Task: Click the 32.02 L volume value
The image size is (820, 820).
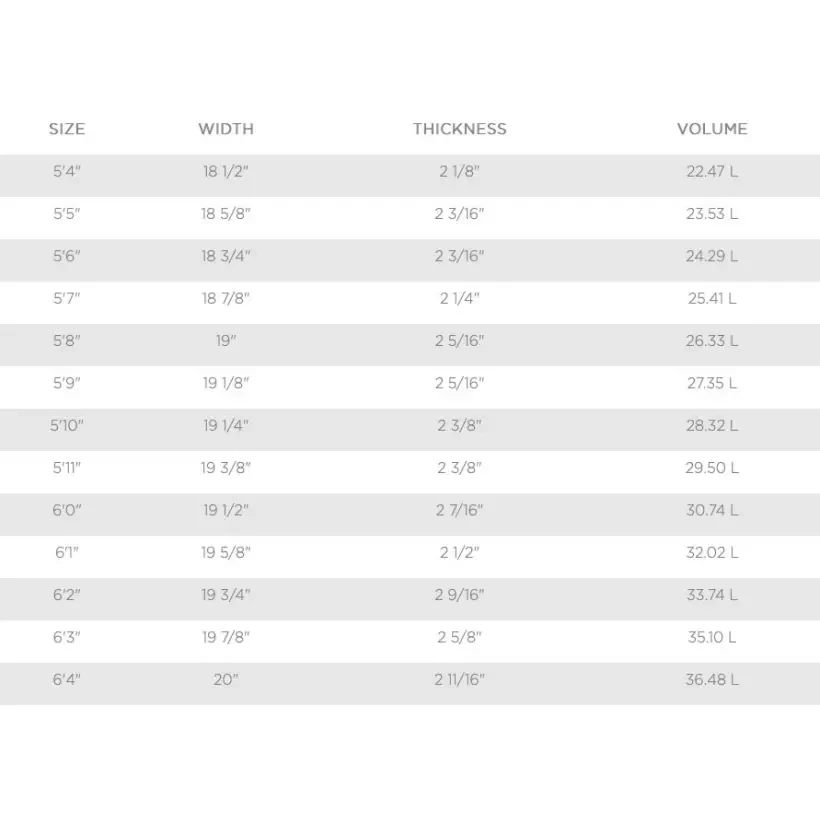Action: (x=712, y=553)
